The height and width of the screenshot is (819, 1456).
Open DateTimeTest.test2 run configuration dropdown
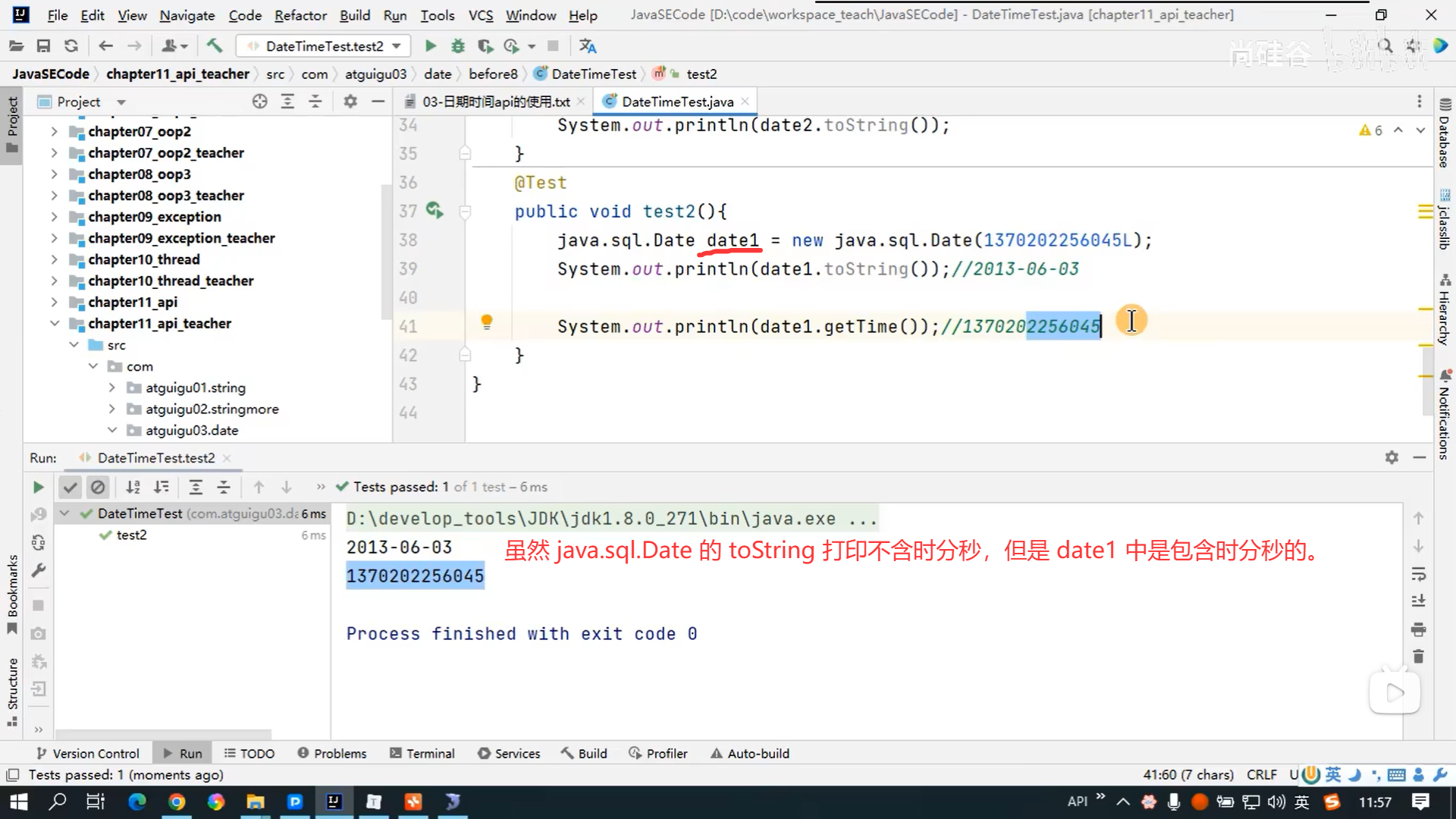[397, 46]
